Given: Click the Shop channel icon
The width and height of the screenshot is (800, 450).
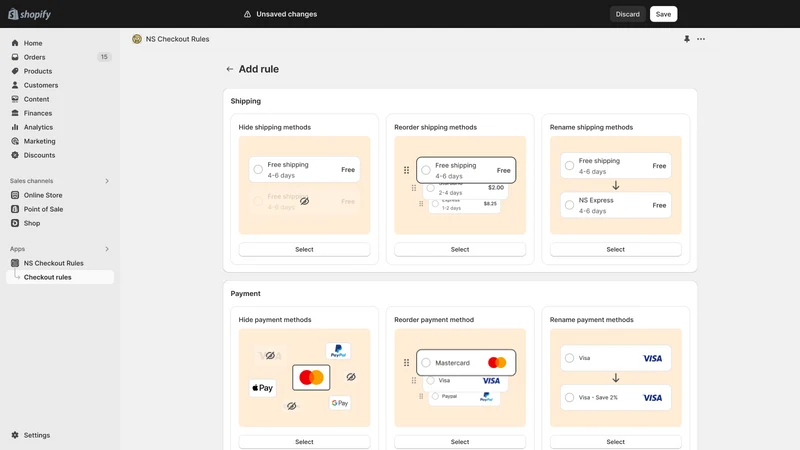Looking at the screenshot, I should (15, 223).
